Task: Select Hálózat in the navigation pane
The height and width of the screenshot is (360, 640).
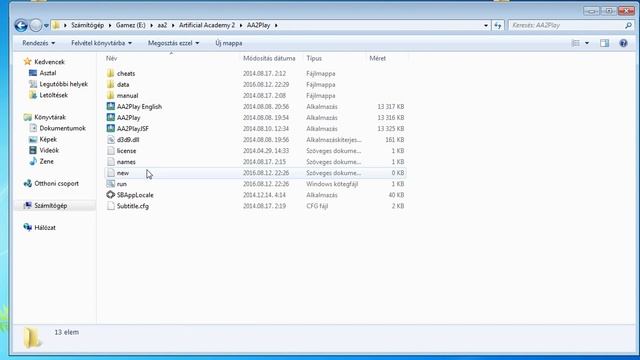Action: pos(45,227)
